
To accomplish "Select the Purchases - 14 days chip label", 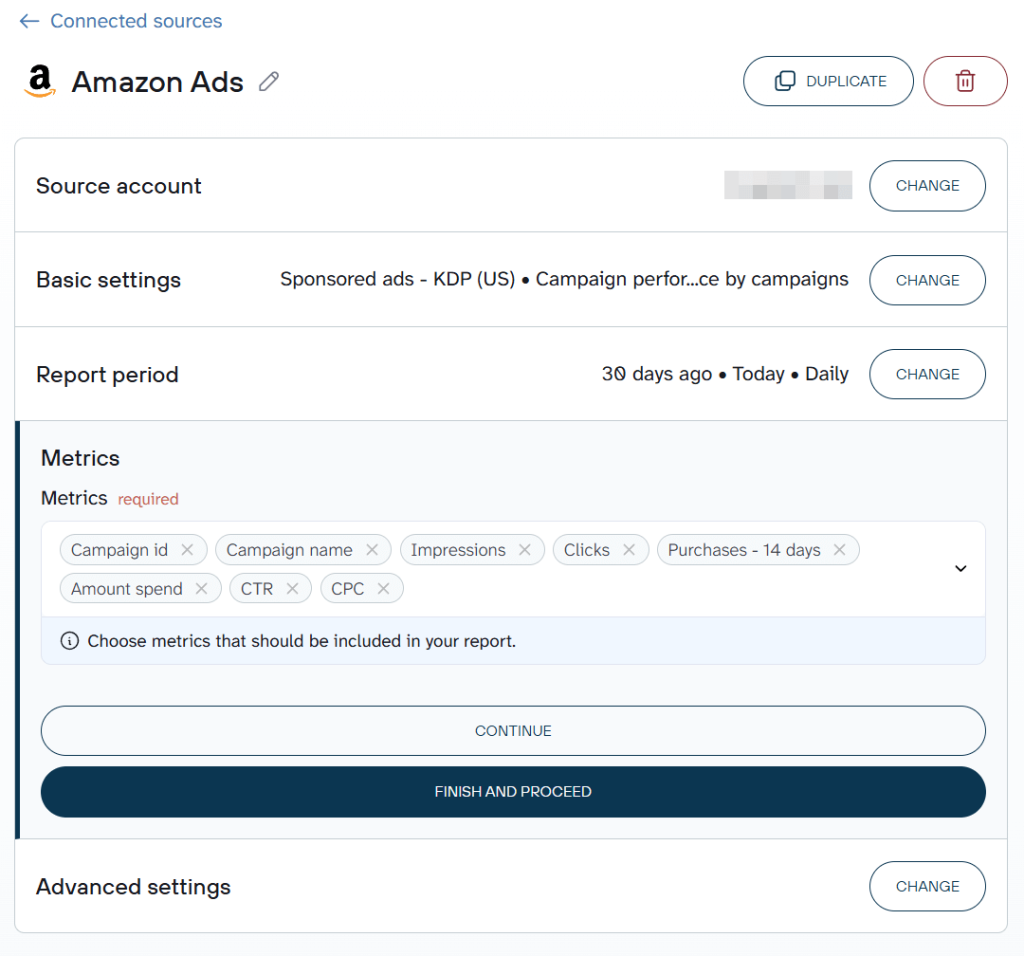I will [744, 550].
